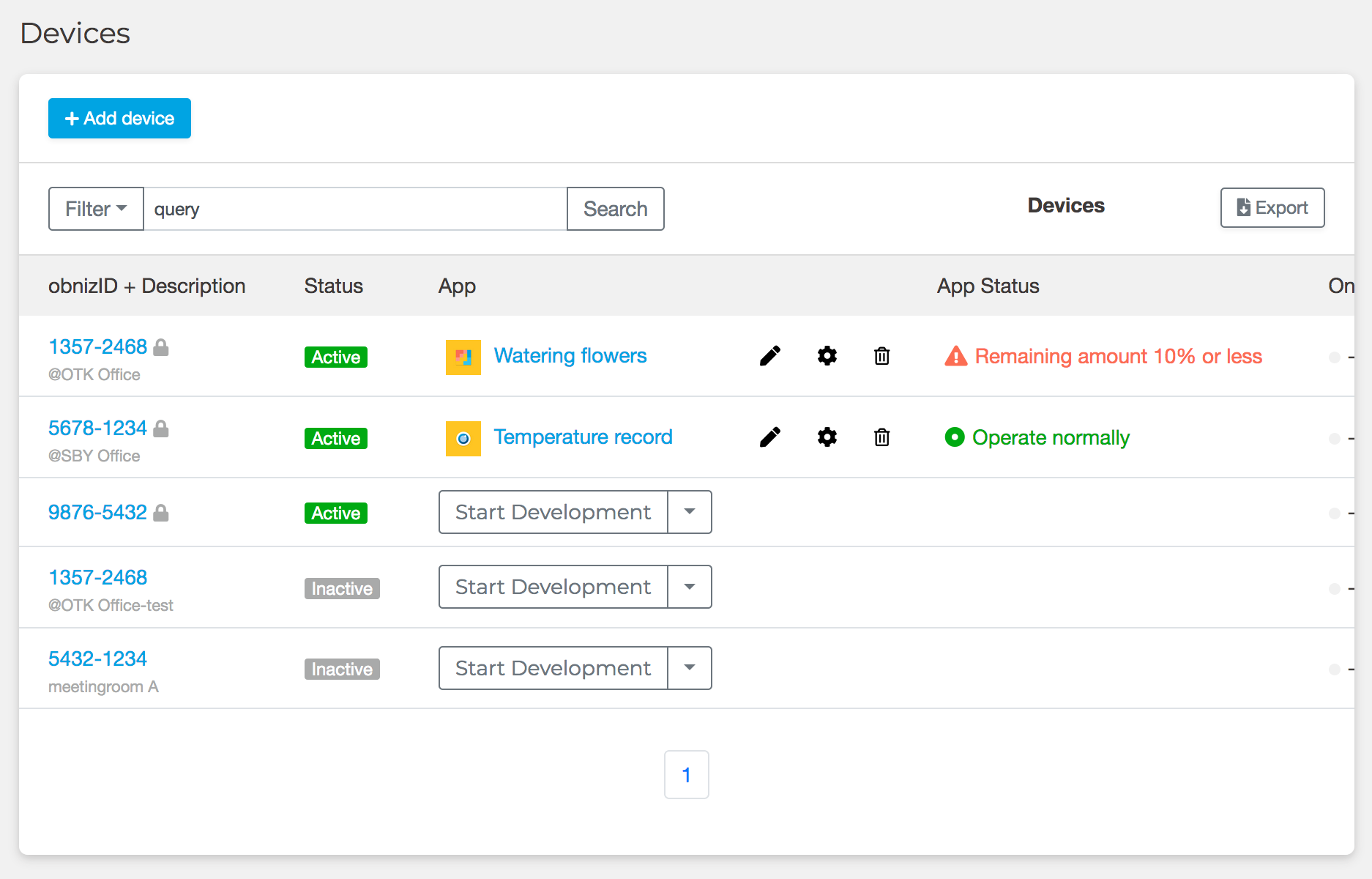Click the pencil edit icon for Temperature record

tap(769, 437)
